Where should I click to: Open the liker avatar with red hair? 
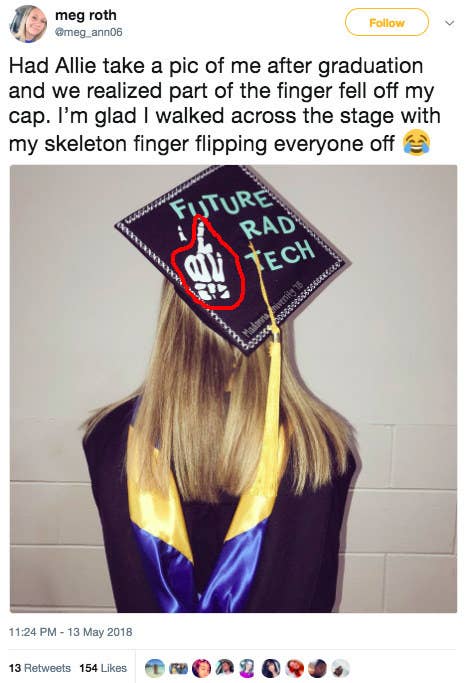(x=294, y=668)
